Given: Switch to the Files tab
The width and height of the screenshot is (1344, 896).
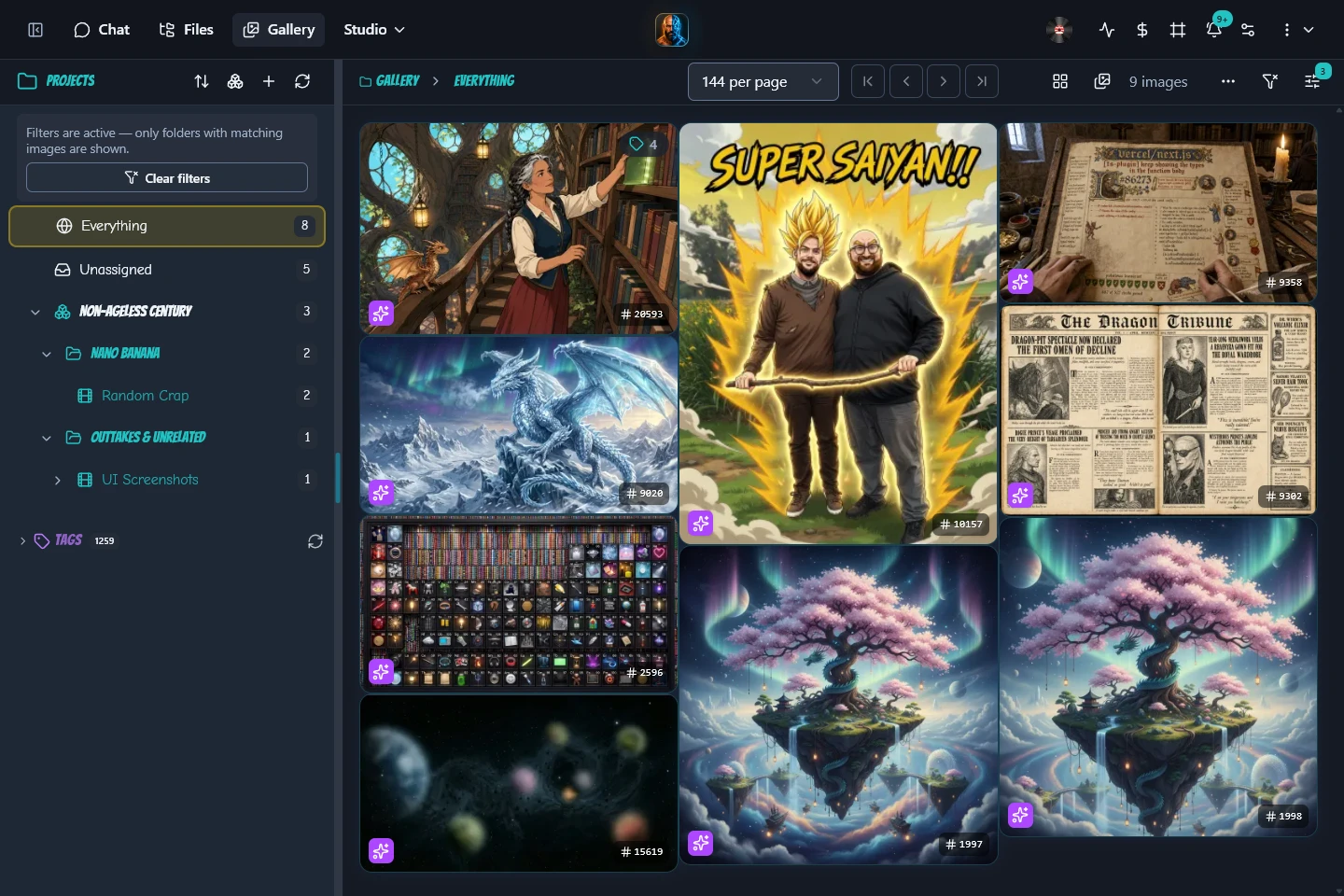Looking at the screenshot, I should pyautogui.click(x=187, y=30).
